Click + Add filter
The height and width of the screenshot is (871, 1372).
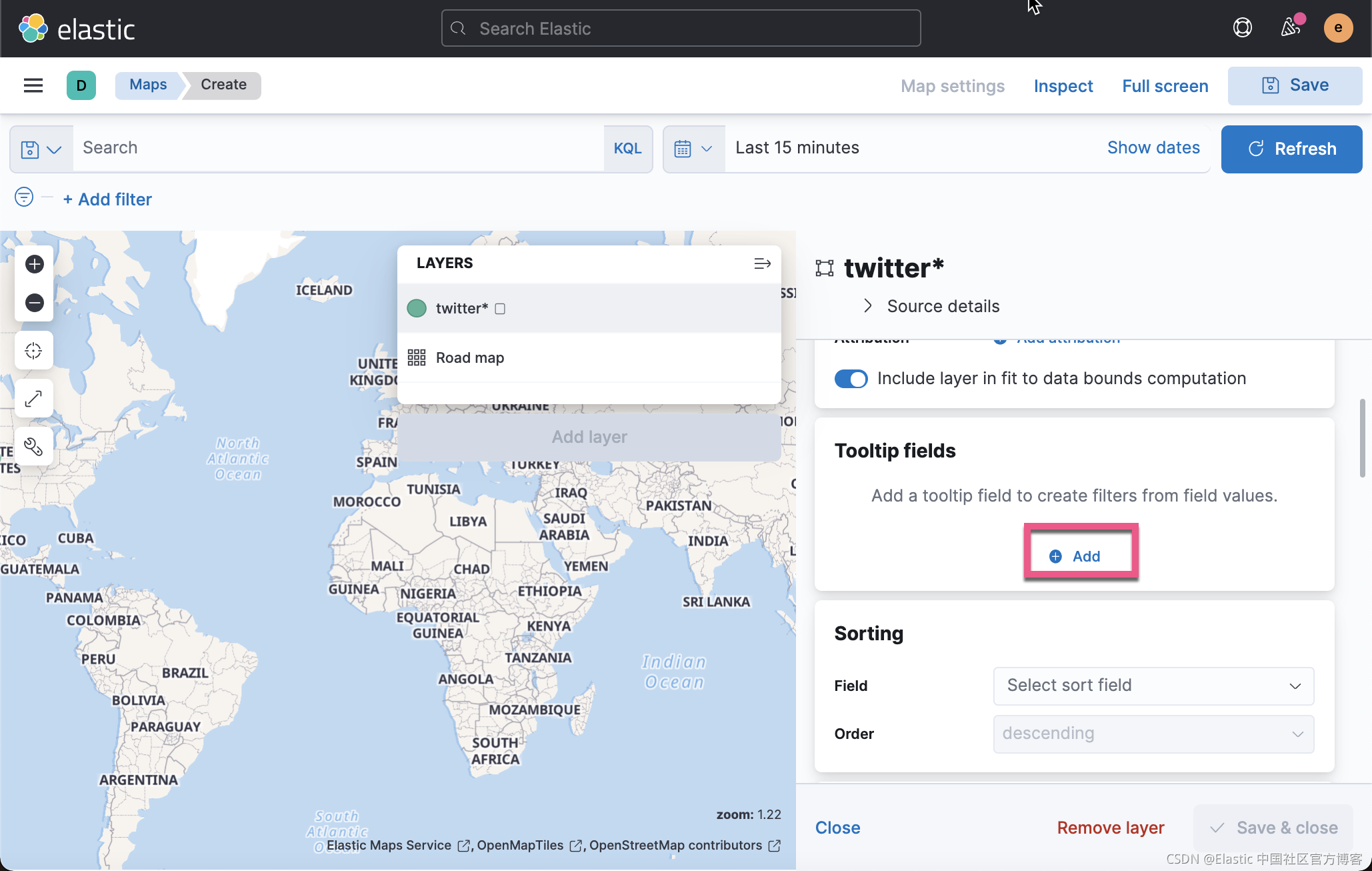pos(107,199)
